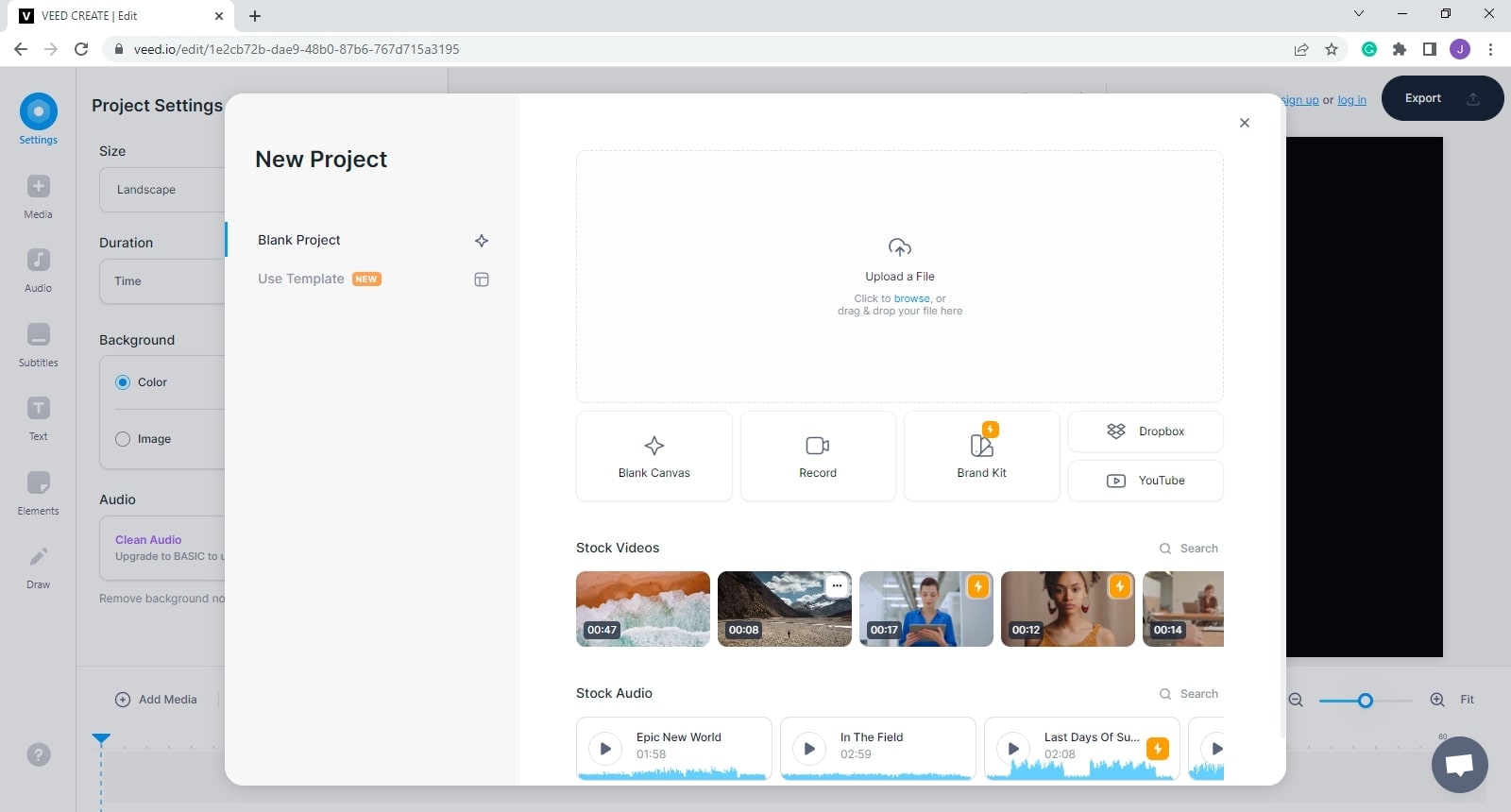Viewport: 1511px width, 812px height.
Task: Open options menu on 00:08 video
Action: [837, 586]
